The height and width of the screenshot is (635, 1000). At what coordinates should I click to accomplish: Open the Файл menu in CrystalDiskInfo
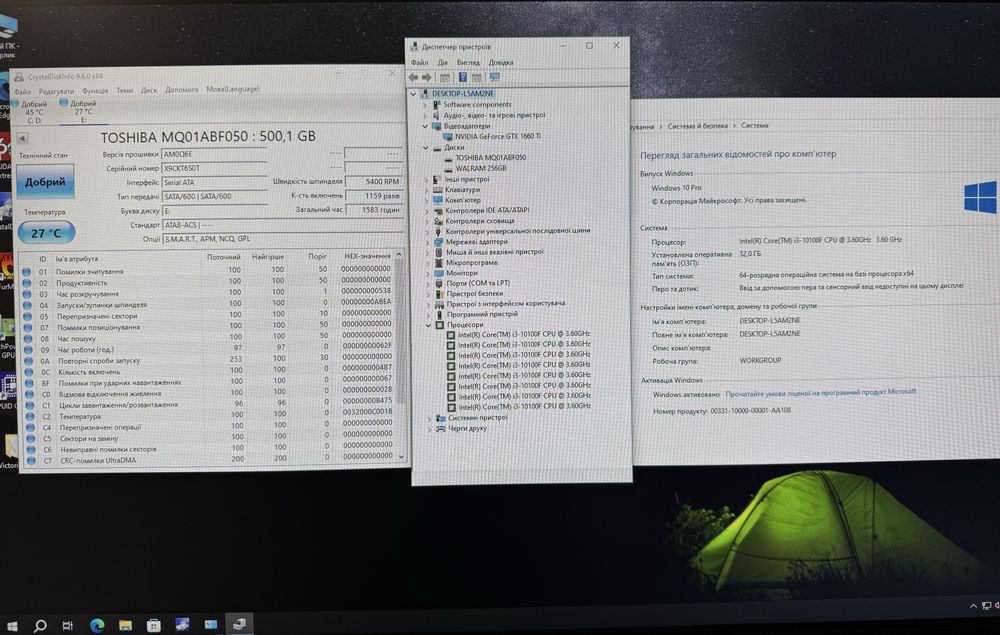(x=22, y=92)
